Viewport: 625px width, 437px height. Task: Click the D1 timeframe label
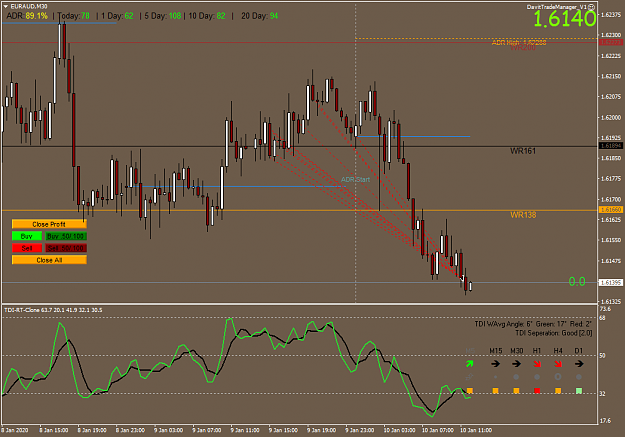pyautogui.click(x=579, y=351)
